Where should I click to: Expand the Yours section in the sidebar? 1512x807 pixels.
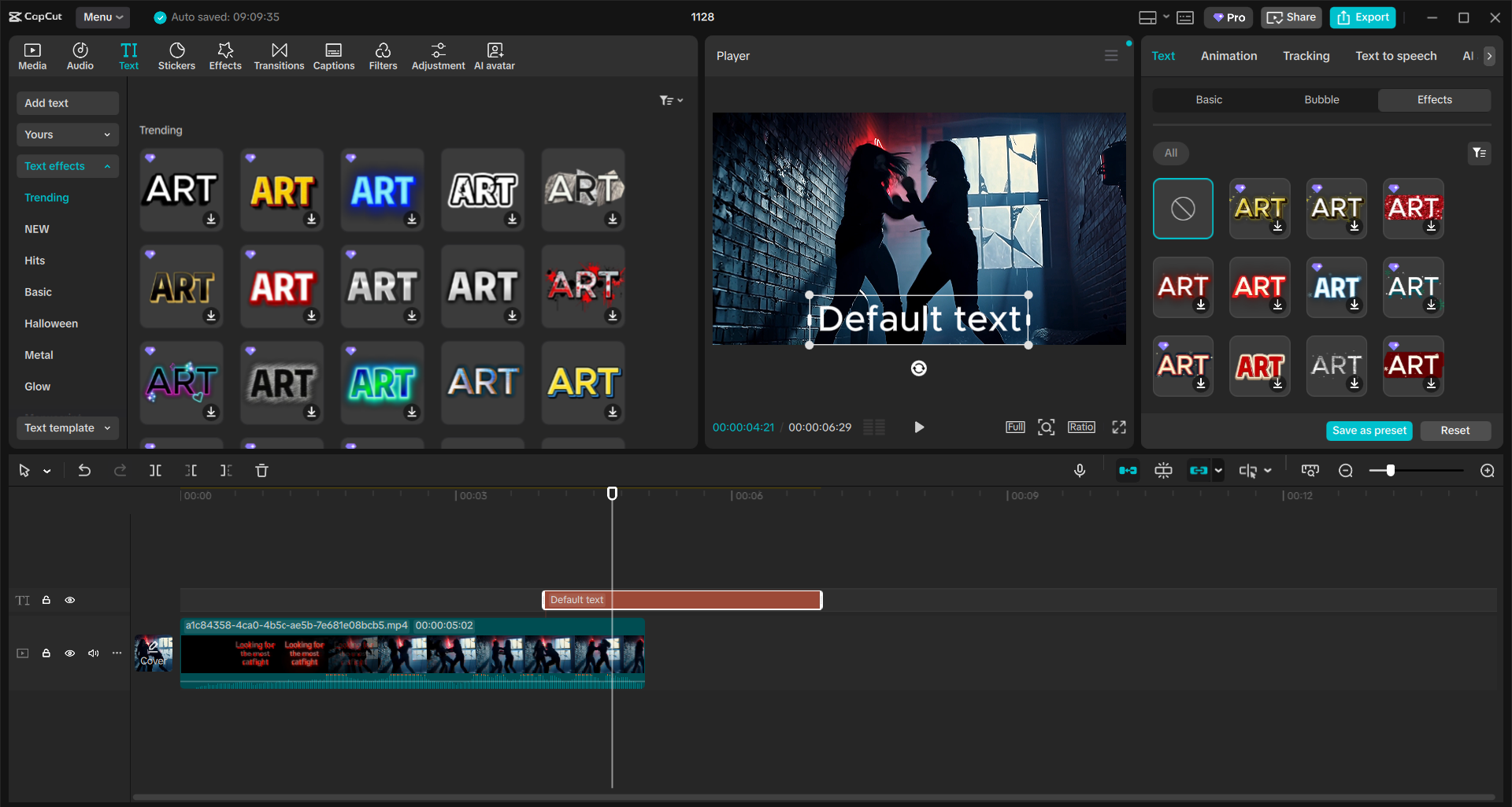67,135
